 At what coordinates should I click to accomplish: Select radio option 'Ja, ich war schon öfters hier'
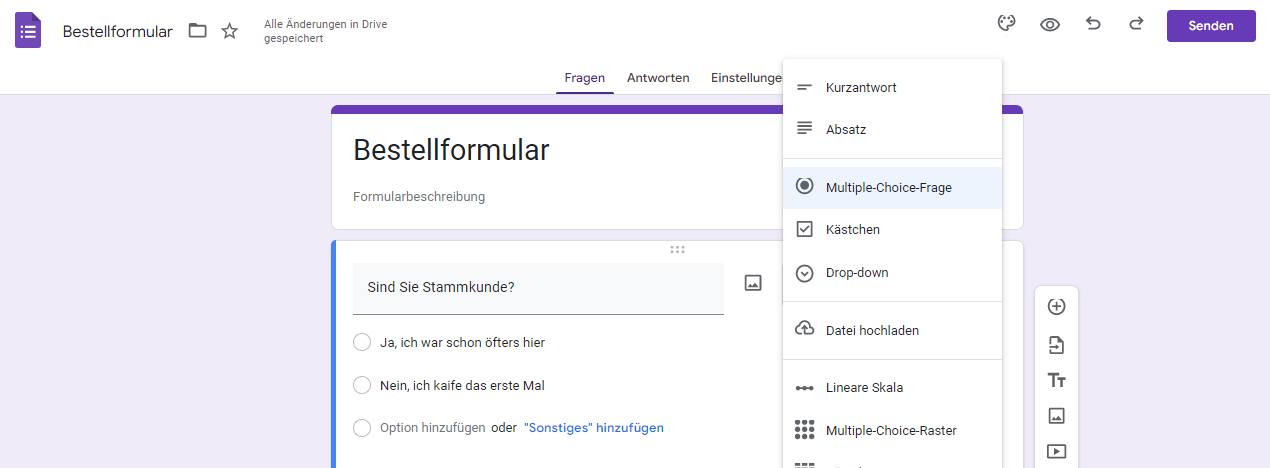click(x=362, y=343)
